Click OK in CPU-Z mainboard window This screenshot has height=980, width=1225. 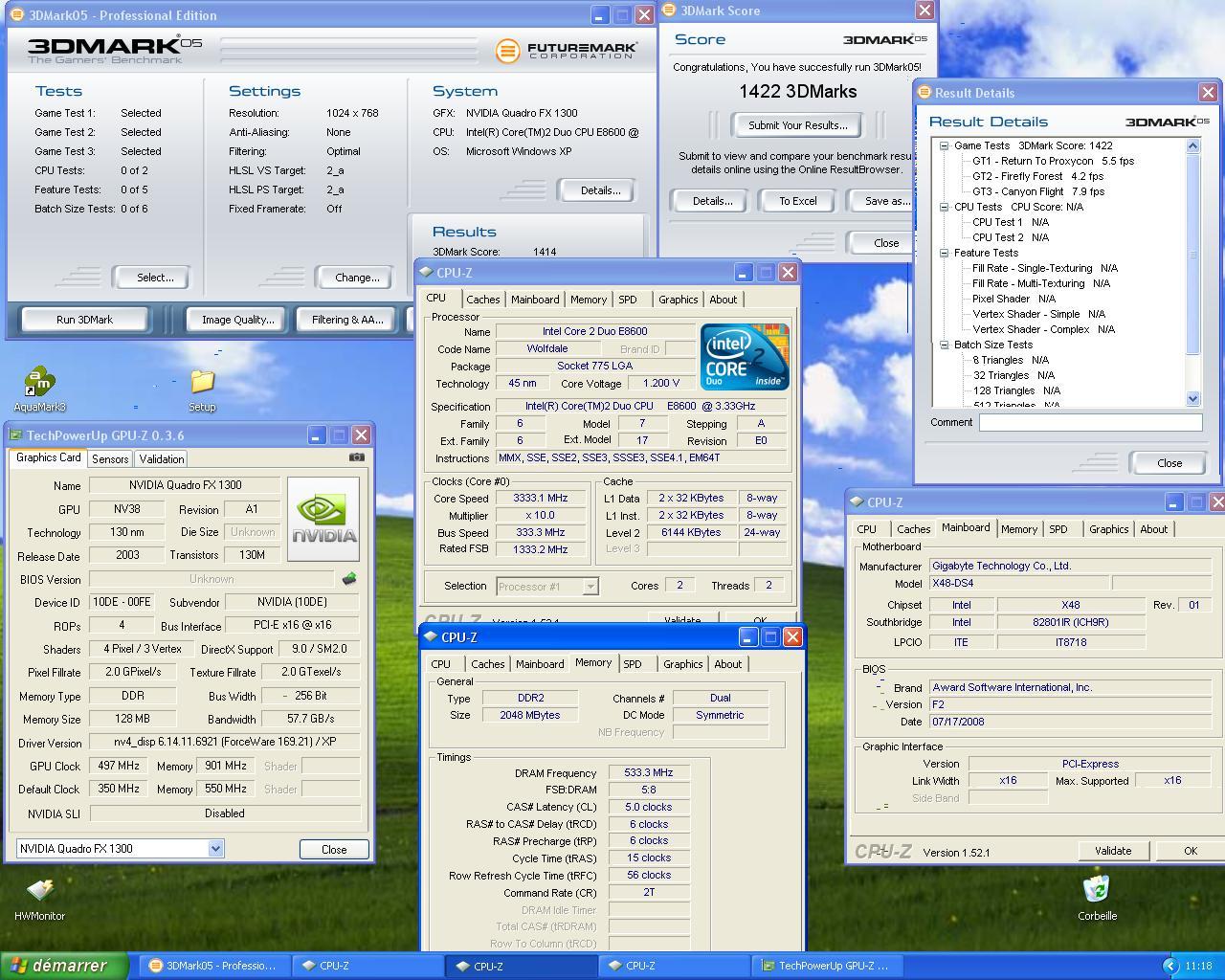(x=1191, y=851)
